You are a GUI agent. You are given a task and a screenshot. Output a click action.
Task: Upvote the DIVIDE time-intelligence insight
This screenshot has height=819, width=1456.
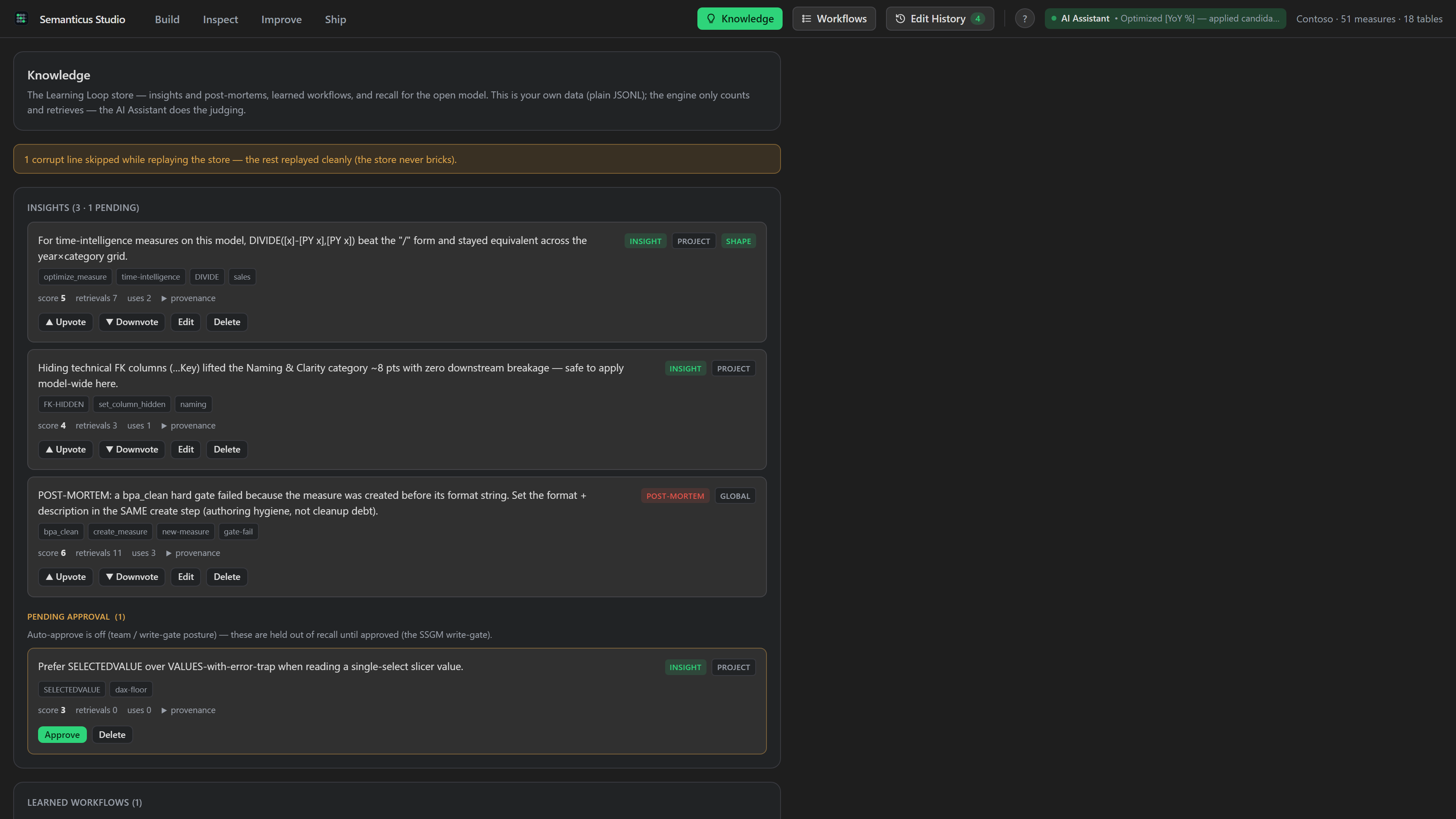point(66,322)
